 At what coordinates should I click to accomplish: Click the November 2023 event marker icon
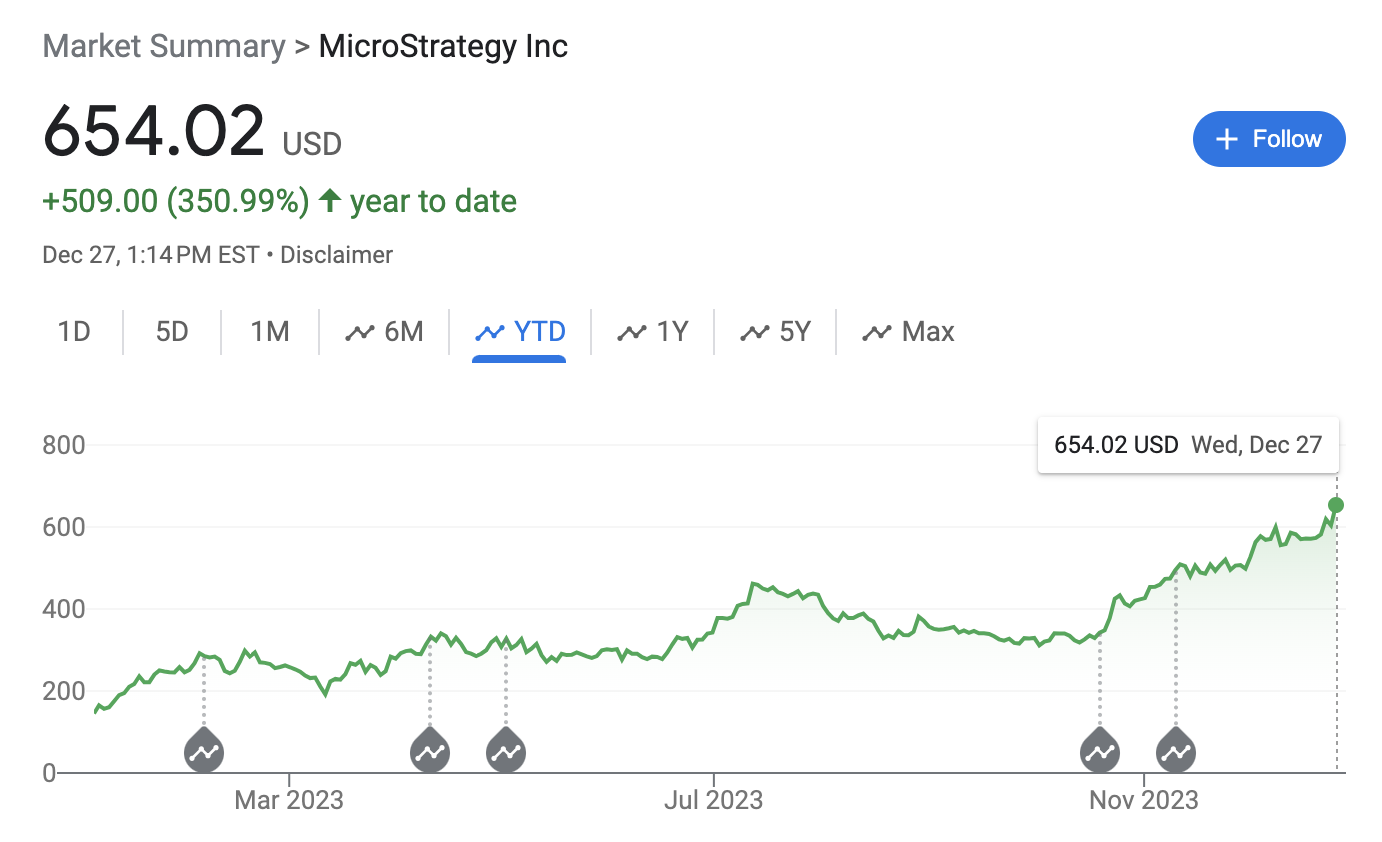[x=1176, y=752]
